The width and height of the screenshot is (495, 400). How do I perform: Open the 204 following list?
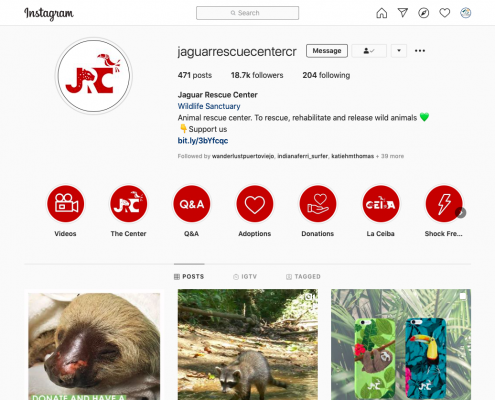[x=326, y=75]
